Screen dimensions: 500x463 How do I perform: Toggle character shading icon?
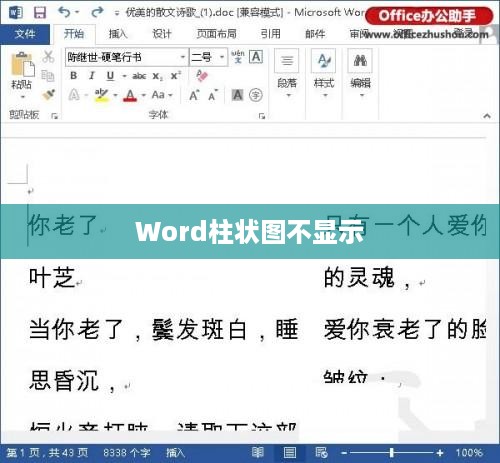[x=237, y=95]
